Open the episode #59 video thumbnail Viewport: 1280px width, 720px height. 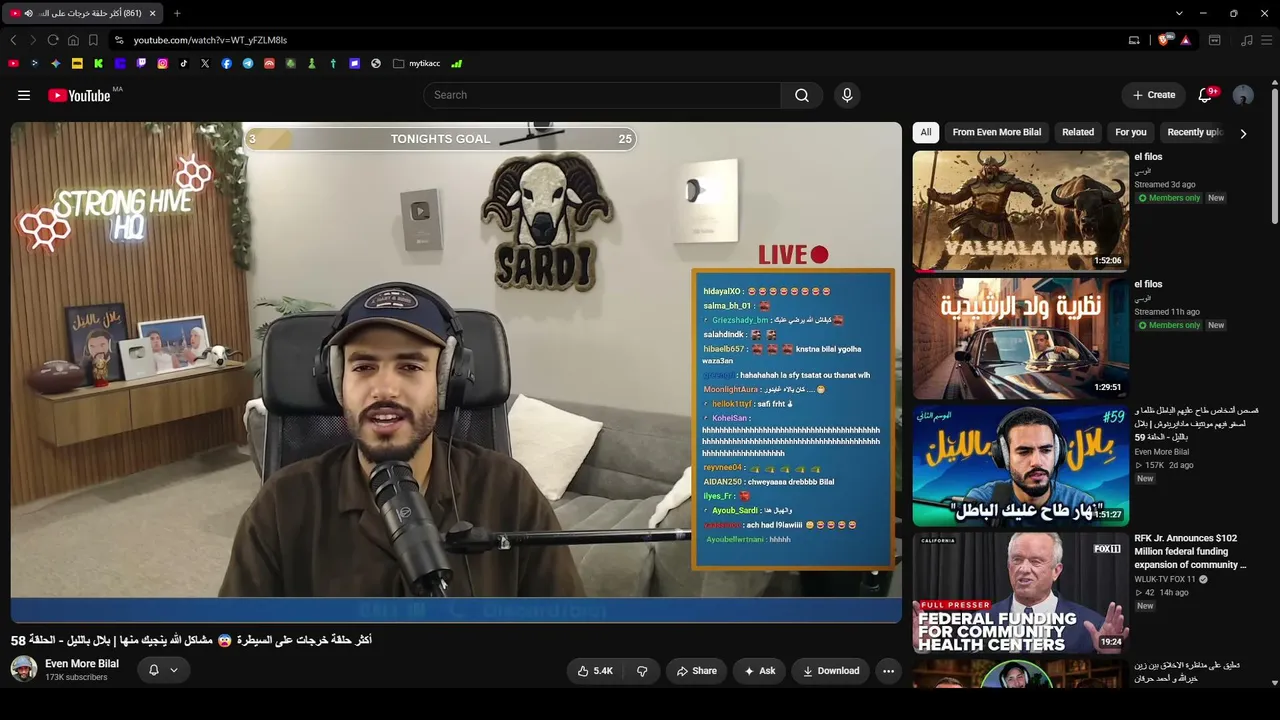pos(1020,465)
